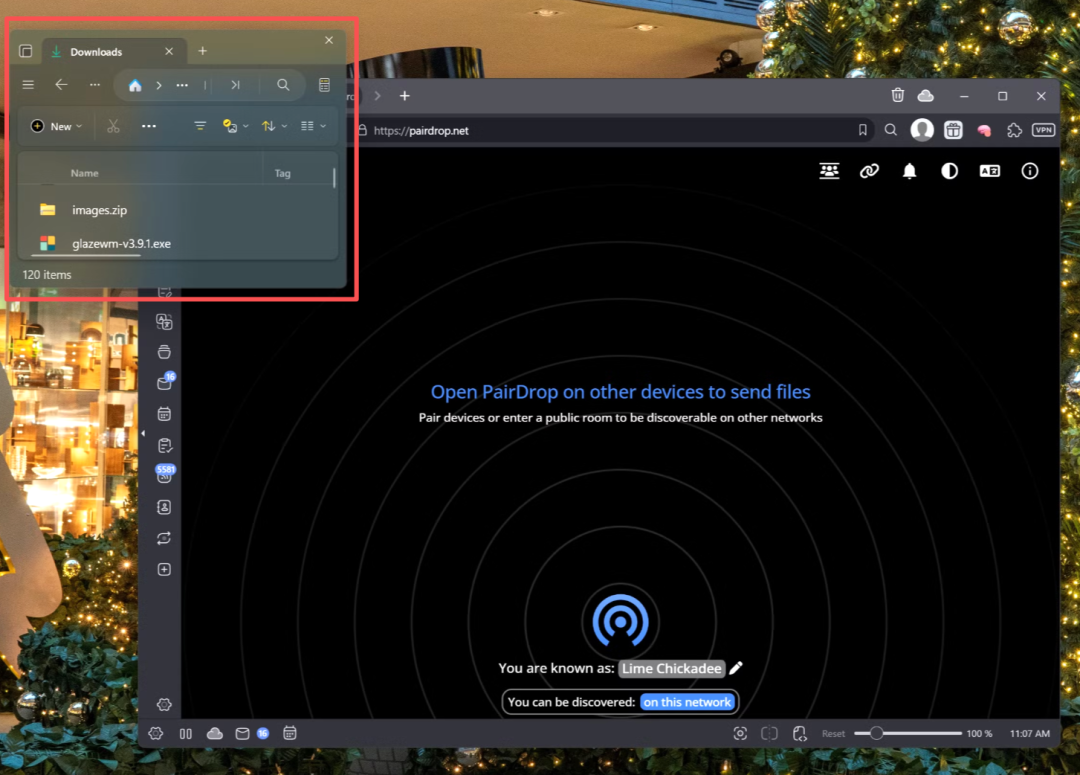Viewport: 1080px width, 775px height.
Task: Edit device name with pencil icon
Action: pyautogui.click(x=736, y=668)
